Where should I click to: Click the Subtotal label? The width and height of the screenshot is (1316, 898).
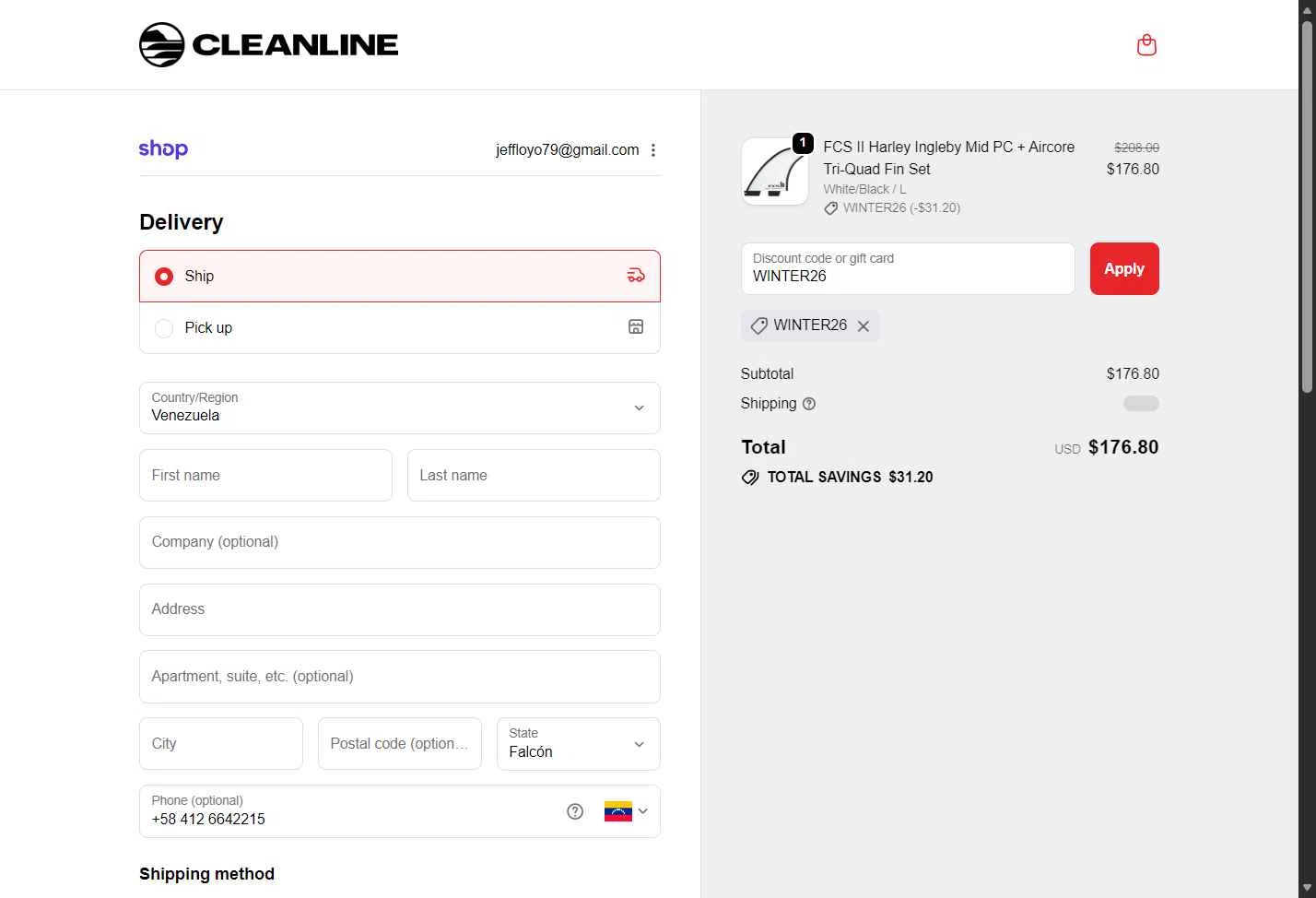pos(767,374)
